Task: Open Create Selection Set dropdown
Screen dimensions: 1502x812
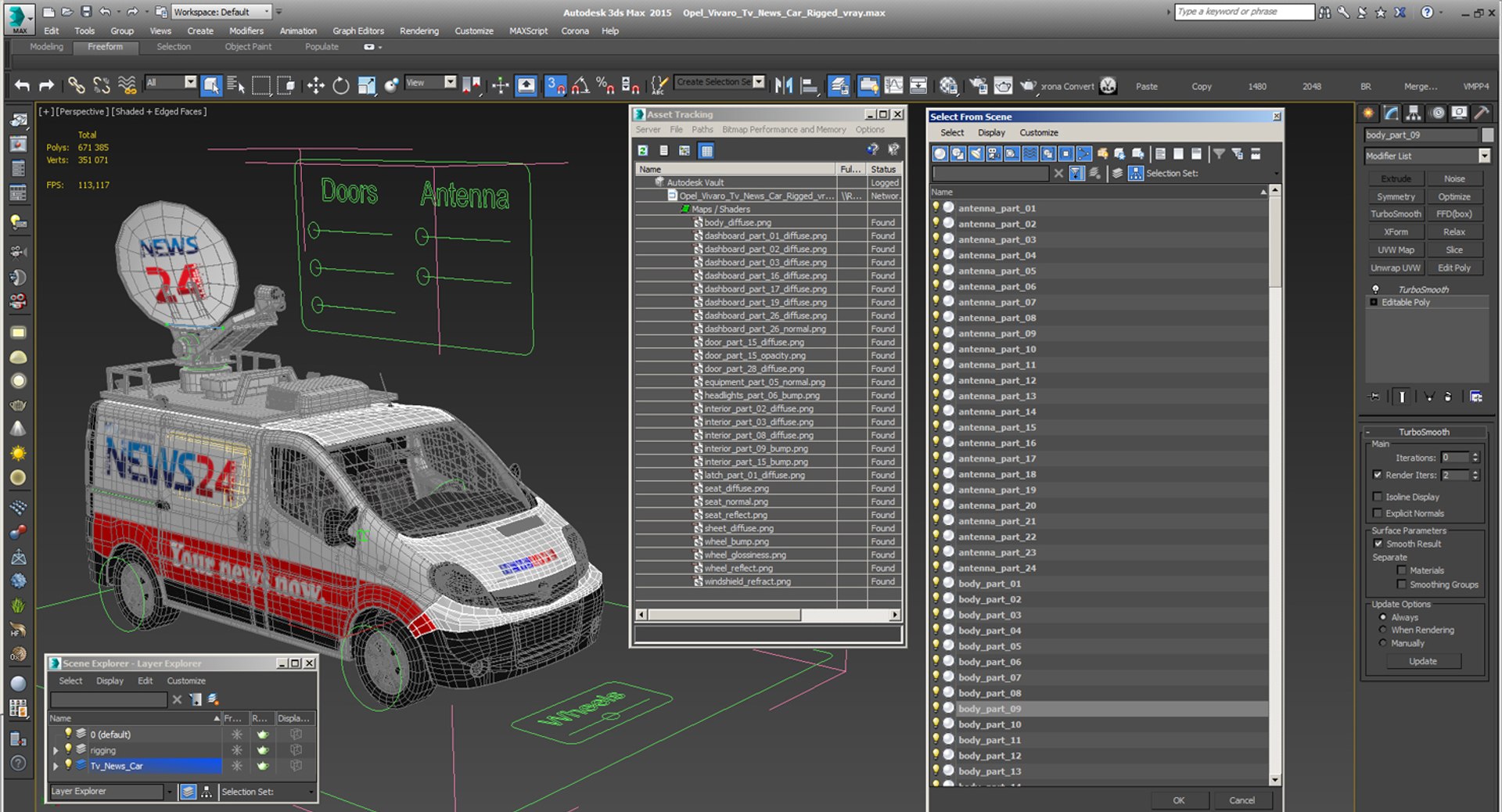Action: (759, 82)
